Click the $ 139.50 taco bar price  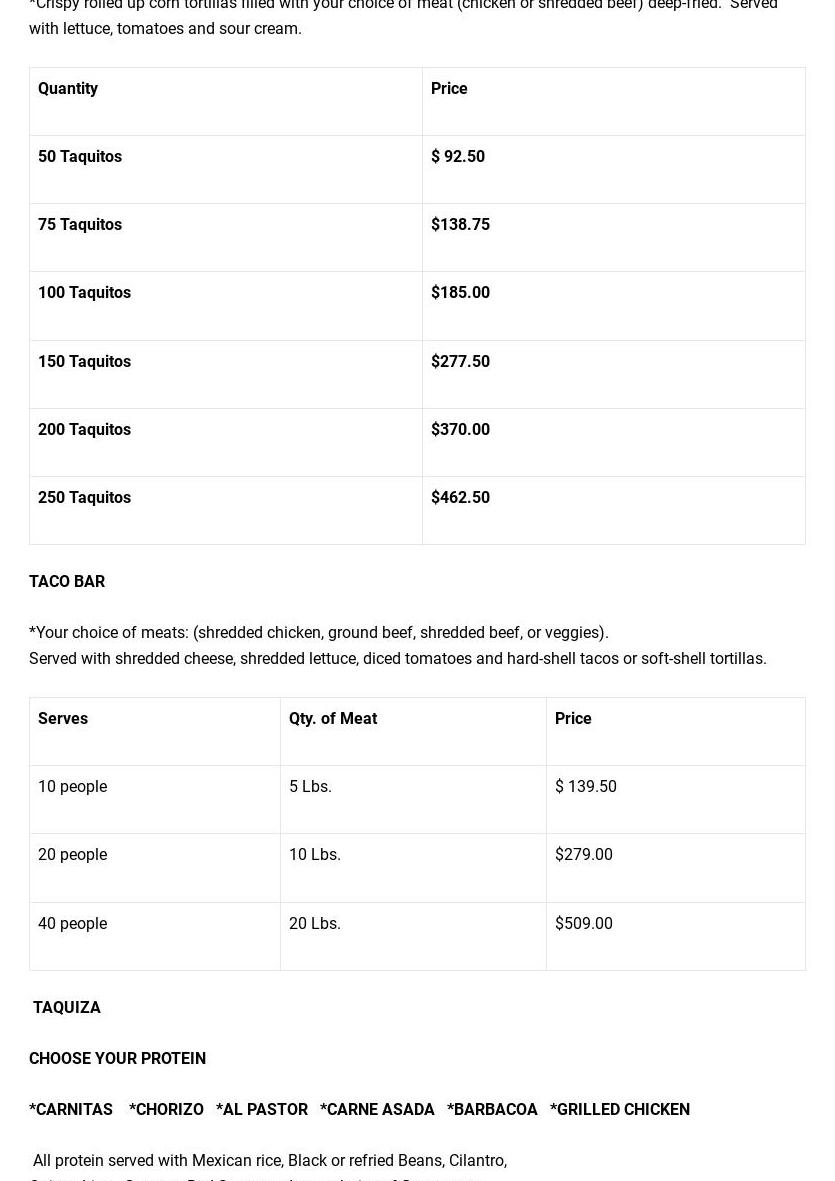point(586,787)
